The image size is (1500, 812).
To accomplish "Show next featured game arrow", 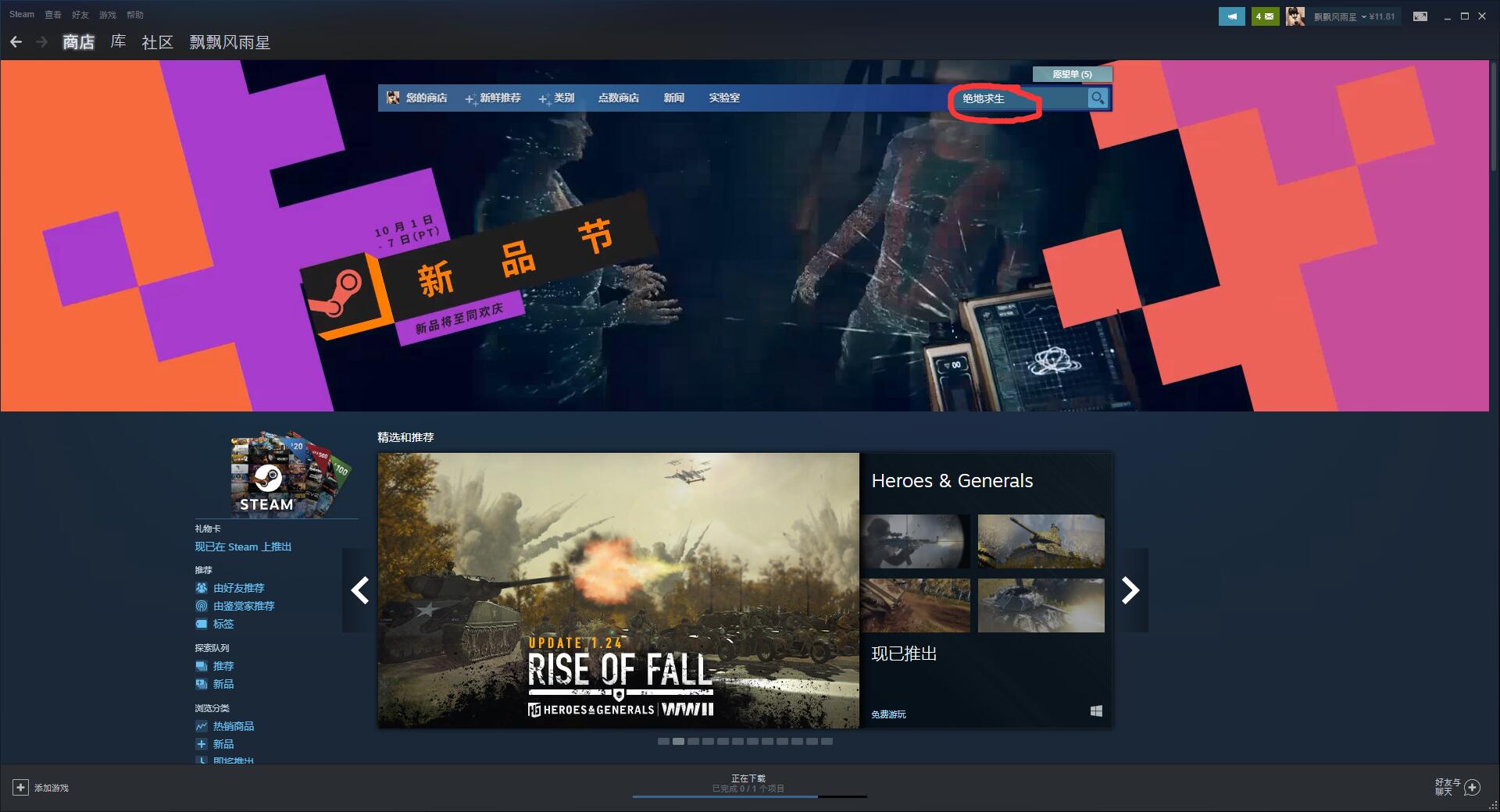I will coord(1130,590).
